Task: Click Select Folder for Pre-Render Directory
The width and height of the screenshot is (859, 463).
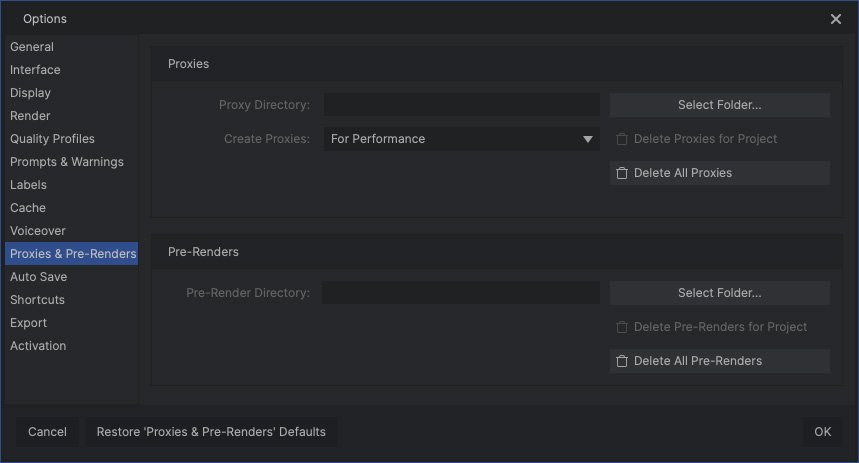Action: (x=719, y=293)
